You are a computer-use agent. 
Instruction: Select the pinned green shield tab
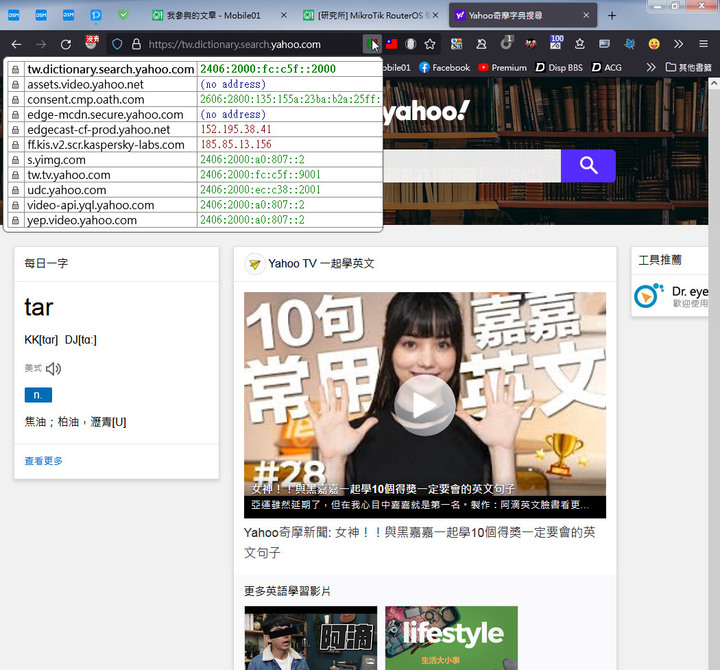[123, 15]
